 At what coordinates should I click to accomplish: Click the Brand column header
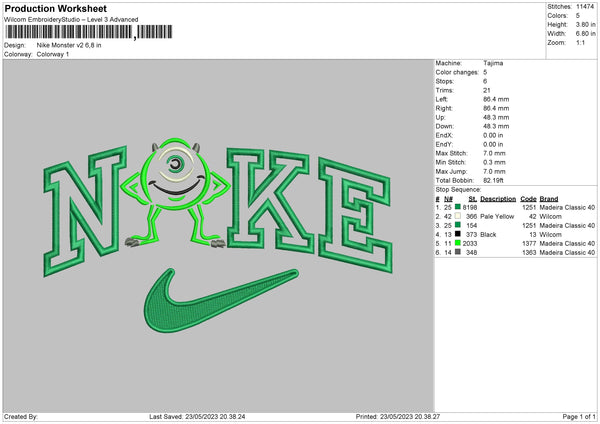click(x=549, y=199)
